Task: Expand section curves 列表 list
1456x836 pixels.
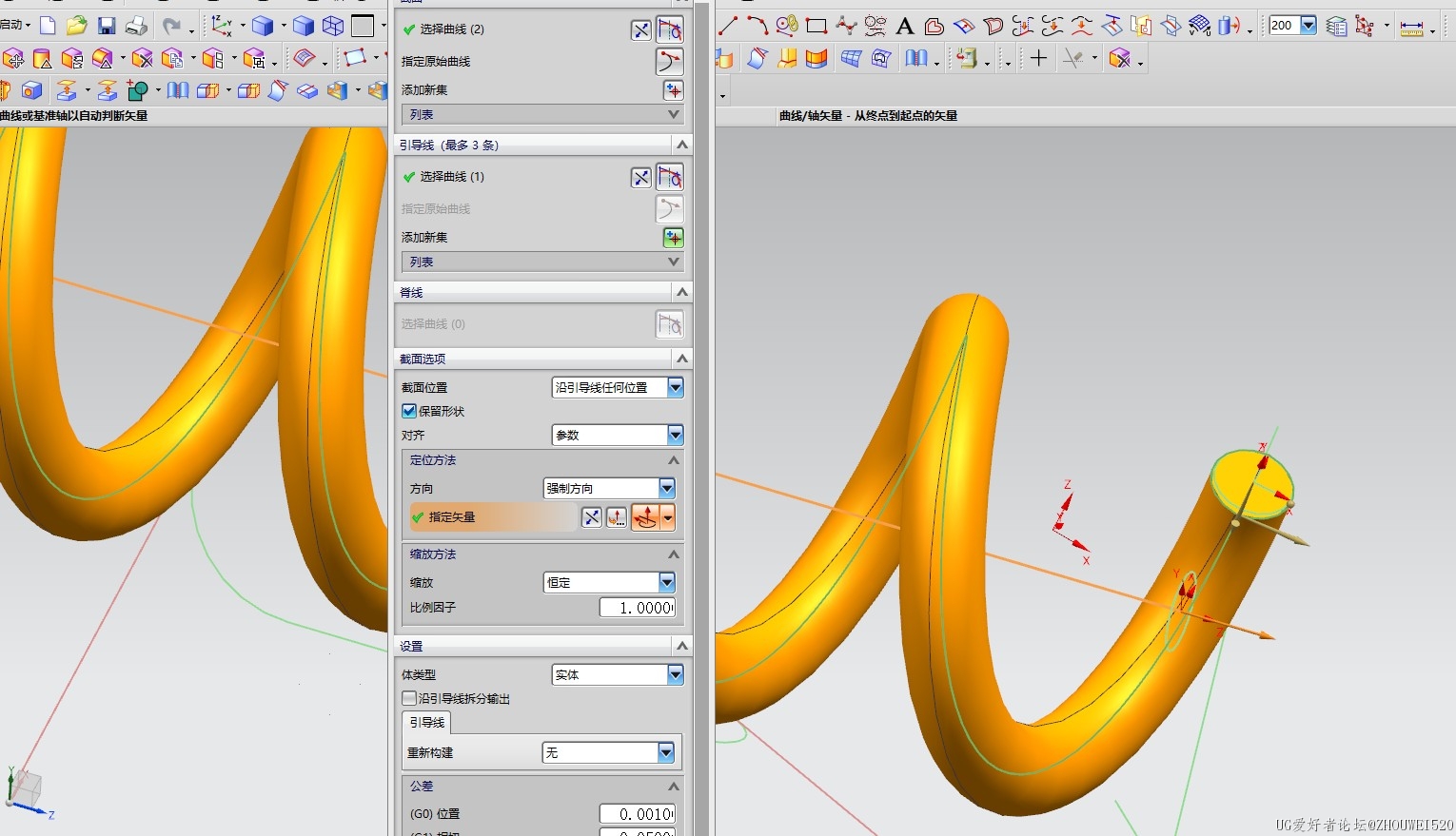Action: (x=542, y=114)
